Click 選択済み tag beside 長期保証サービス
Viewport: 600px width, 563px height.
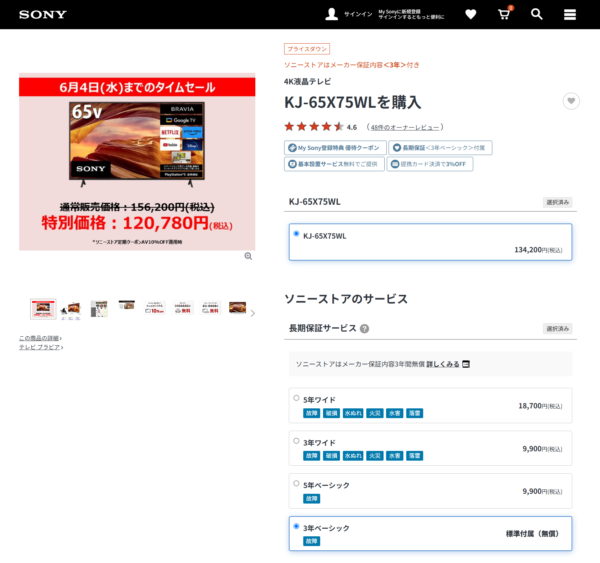pyautogui.click(x=558, y=329)
